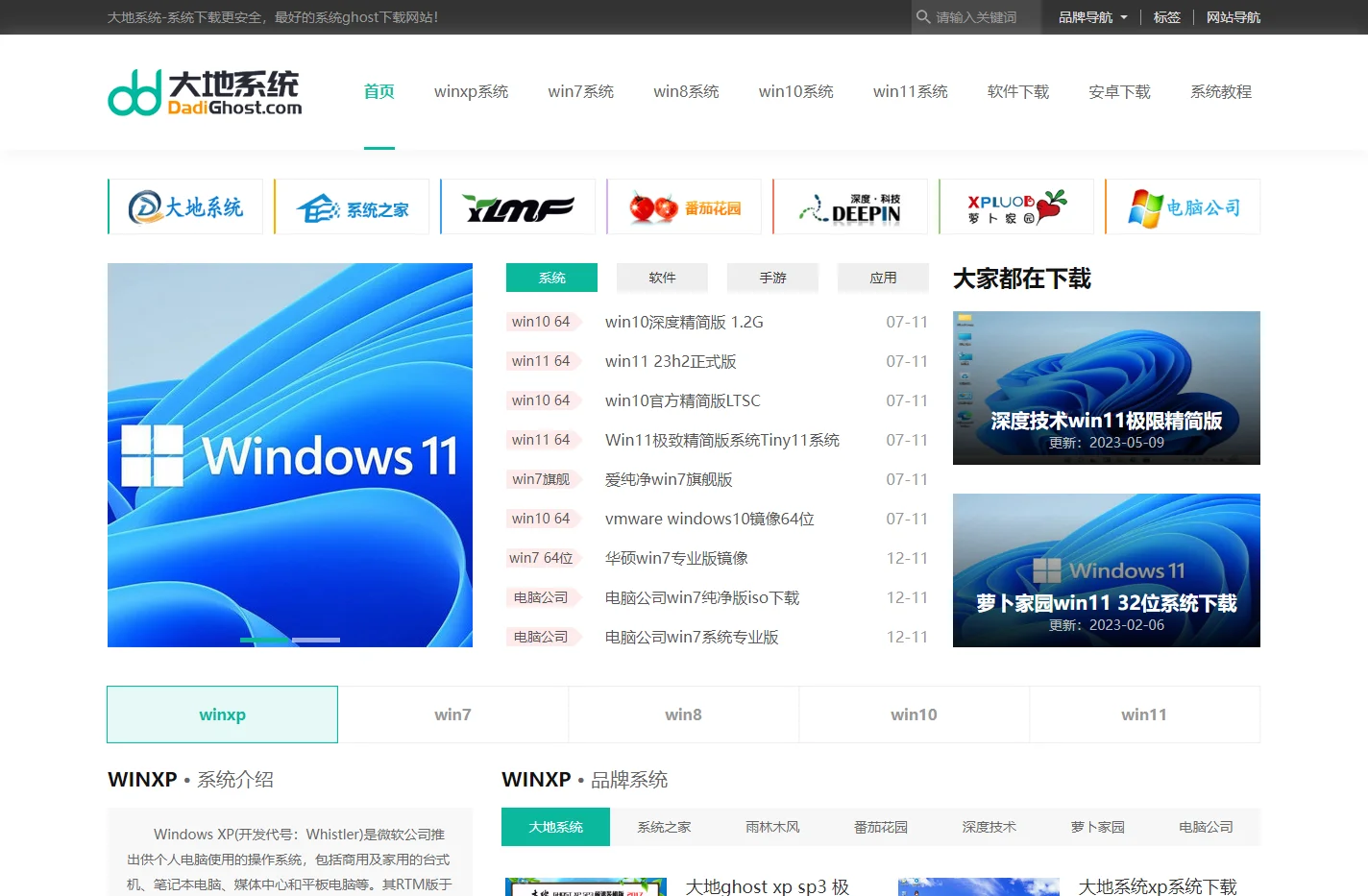Open 深度技术win11极限精简版 download card
This screenshot has width=1368, height=896.
tap(1107, 388)
